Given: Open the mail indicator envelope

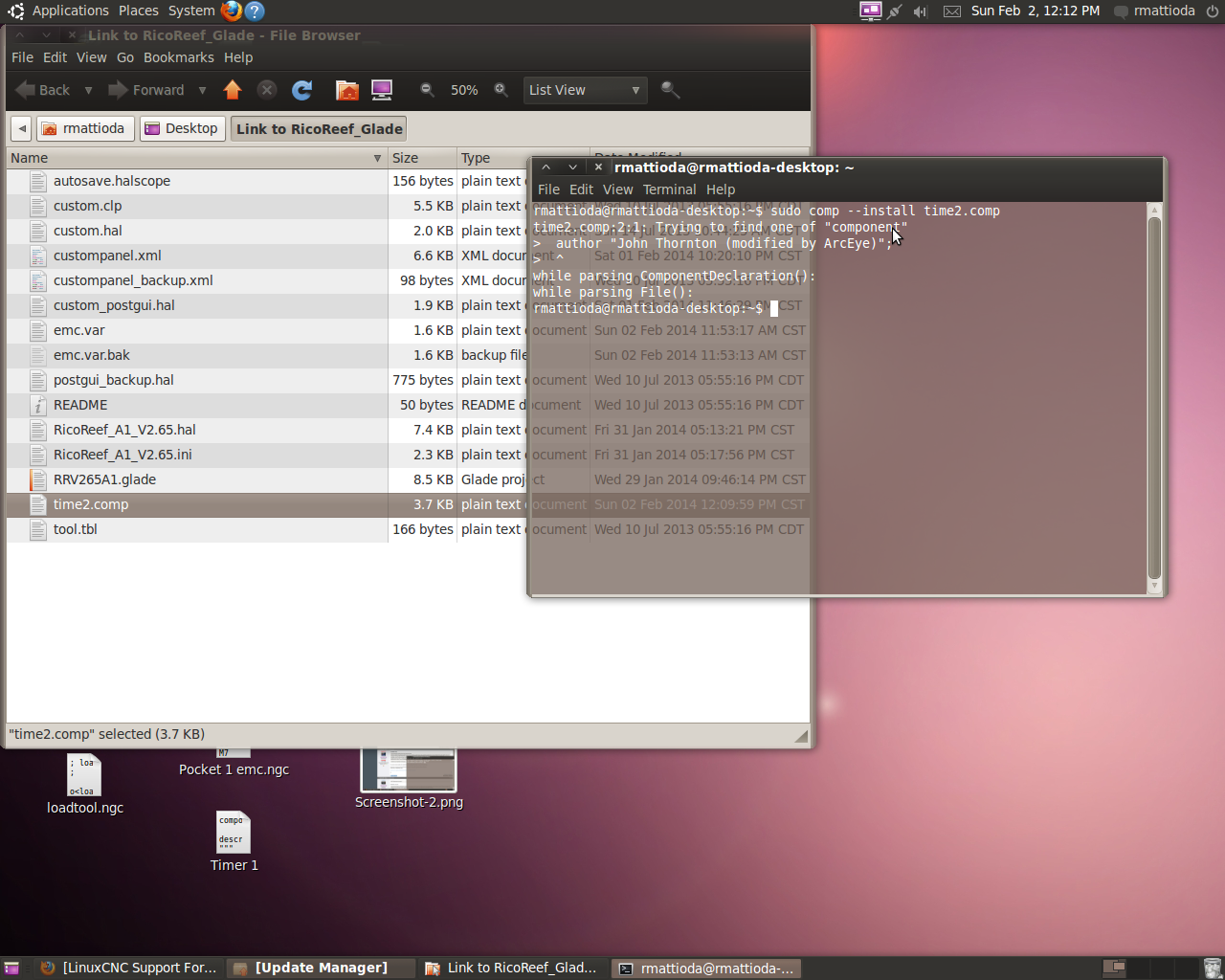Looking at the screenshot, I should (951, 11).
